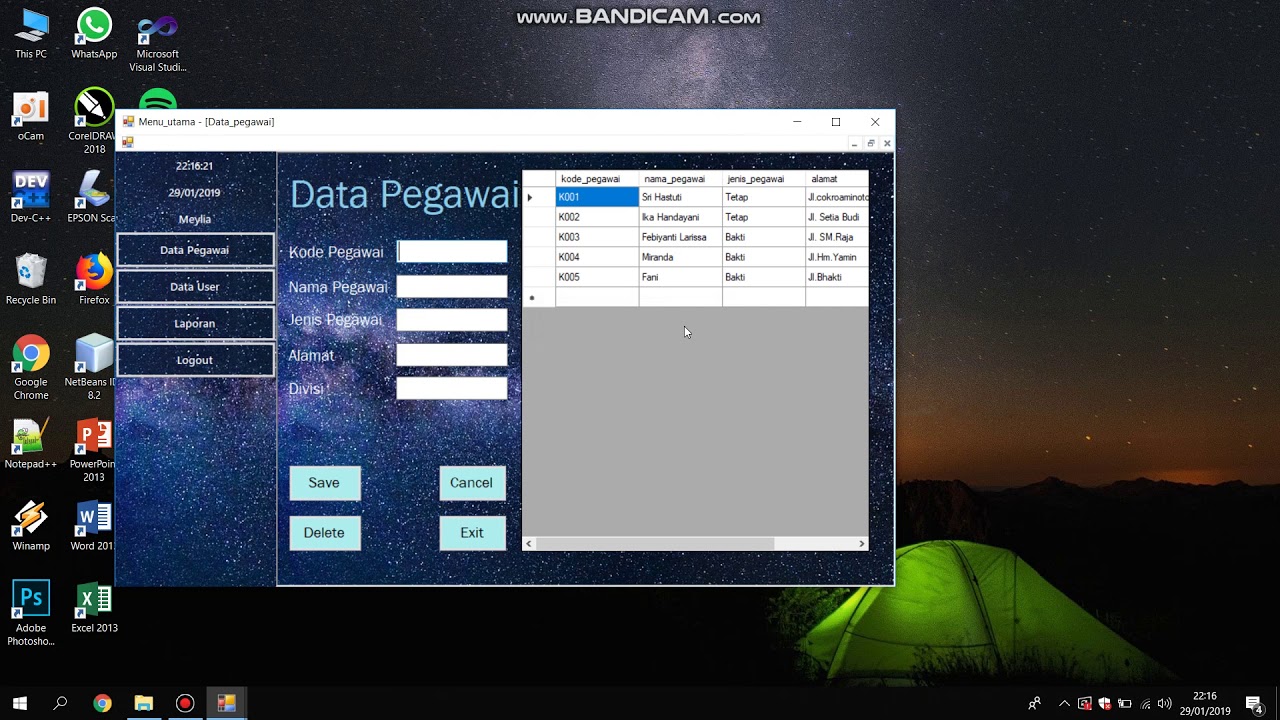Open the Recycle Bin
Screen dimensions: 1280x720
pyautogui.click(x=31, y=280)
